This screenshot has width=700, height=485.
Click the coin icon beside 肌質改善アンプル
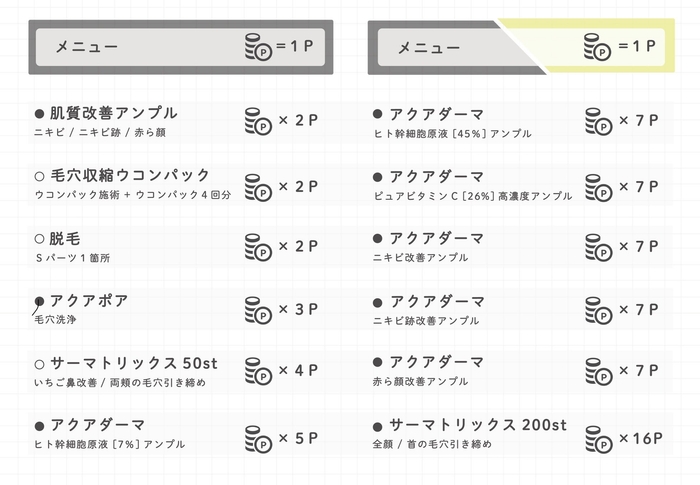click(x=258, y=123)
